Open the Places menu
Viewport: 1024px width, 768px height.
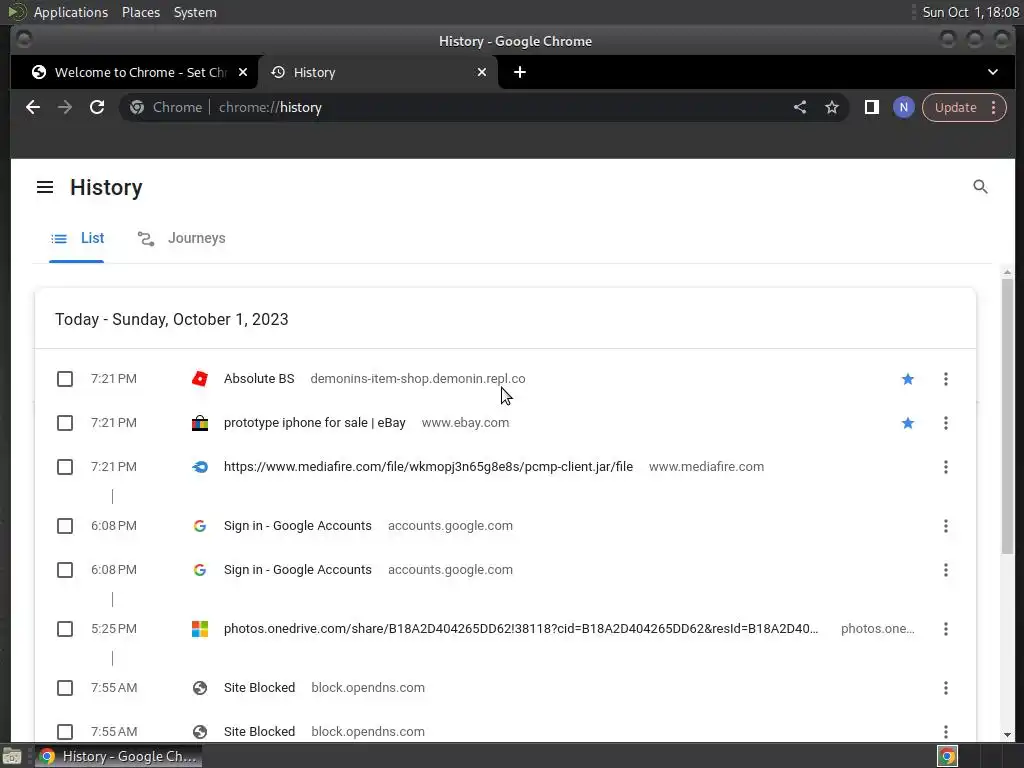[x=140, y=12]
